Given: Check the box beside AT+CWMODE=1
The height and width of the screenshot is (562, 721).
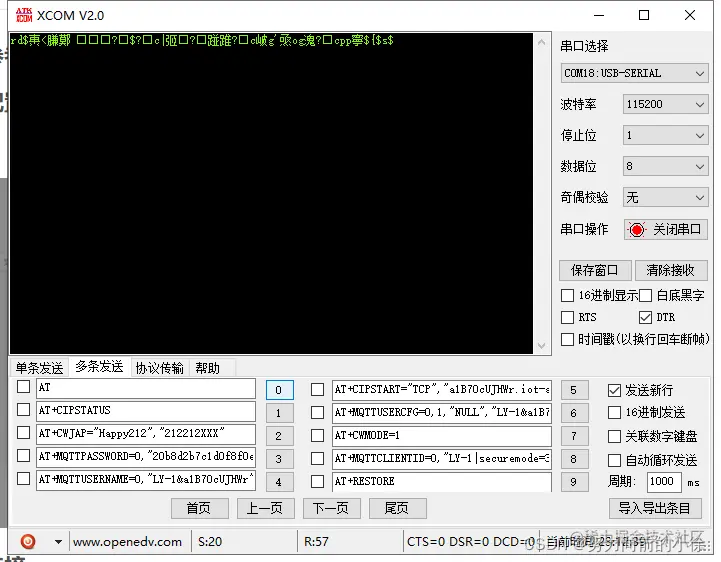Looking at the screenshot, I should pyautogui.click(x=317, y=435).
